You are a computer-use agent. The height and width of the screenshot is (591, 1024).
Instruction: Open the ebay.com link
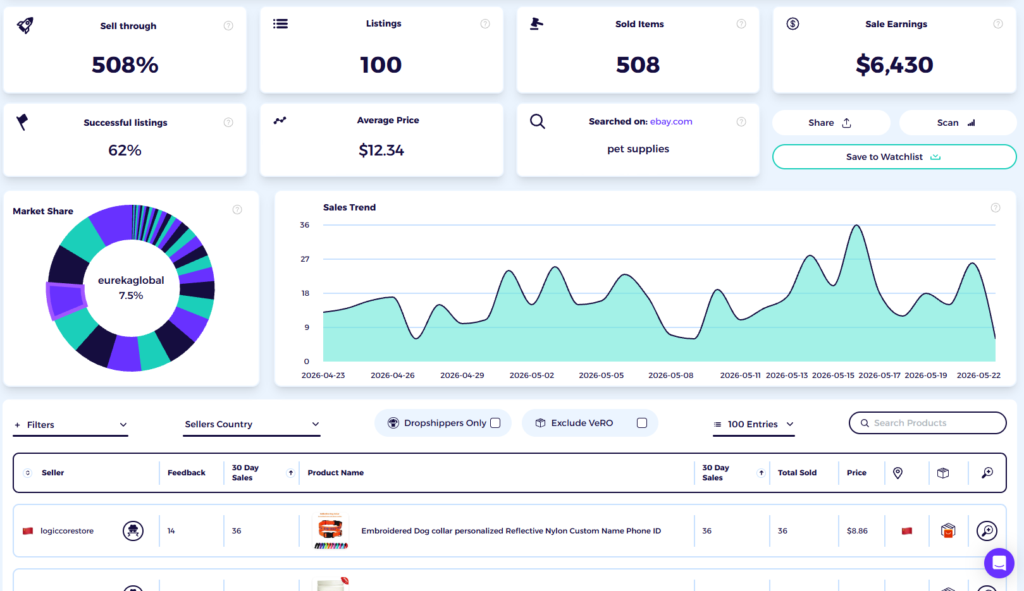click(671, 121)
